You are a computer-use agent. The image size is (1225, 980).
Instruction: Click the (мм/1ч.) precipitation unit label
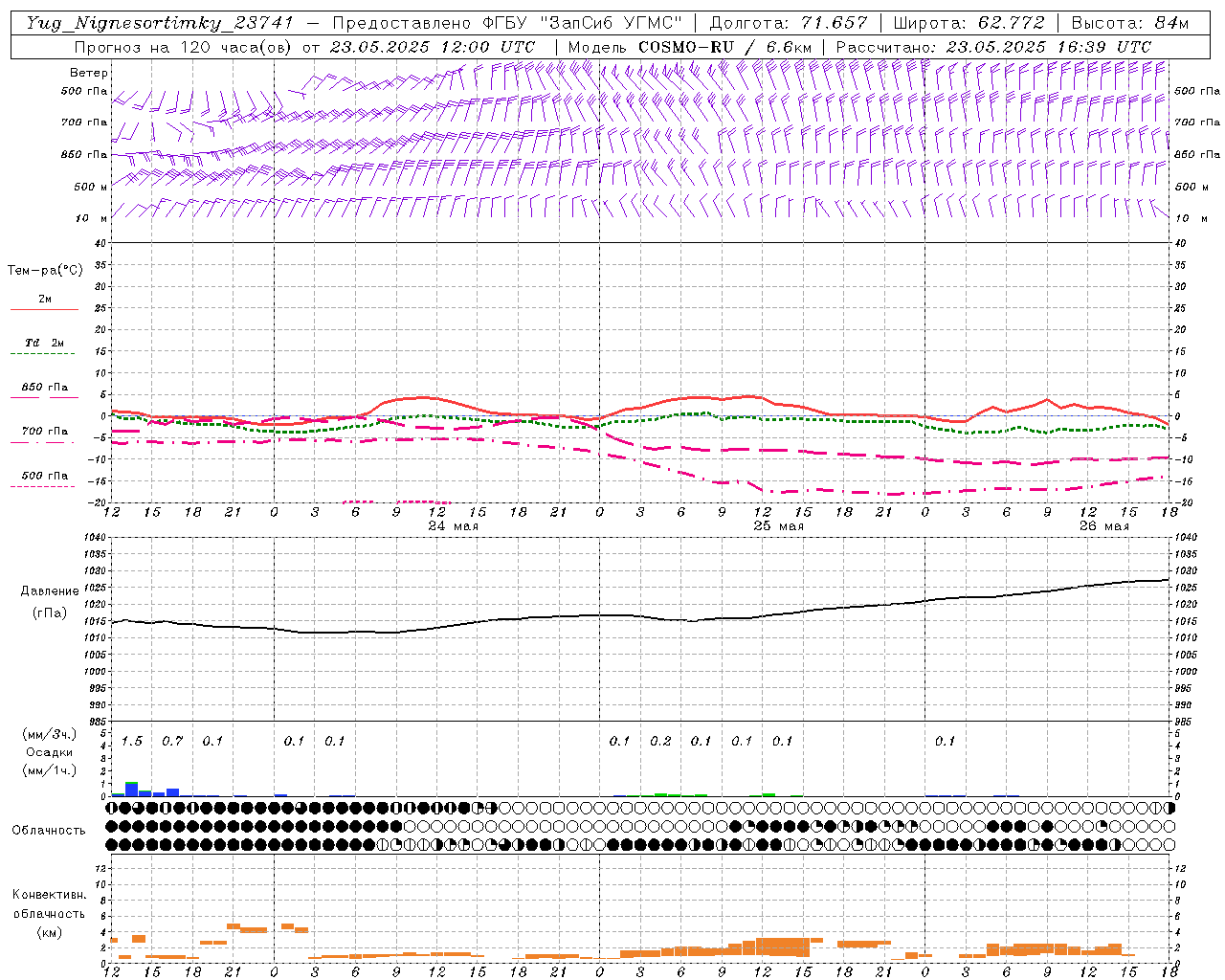coord(51,769)
